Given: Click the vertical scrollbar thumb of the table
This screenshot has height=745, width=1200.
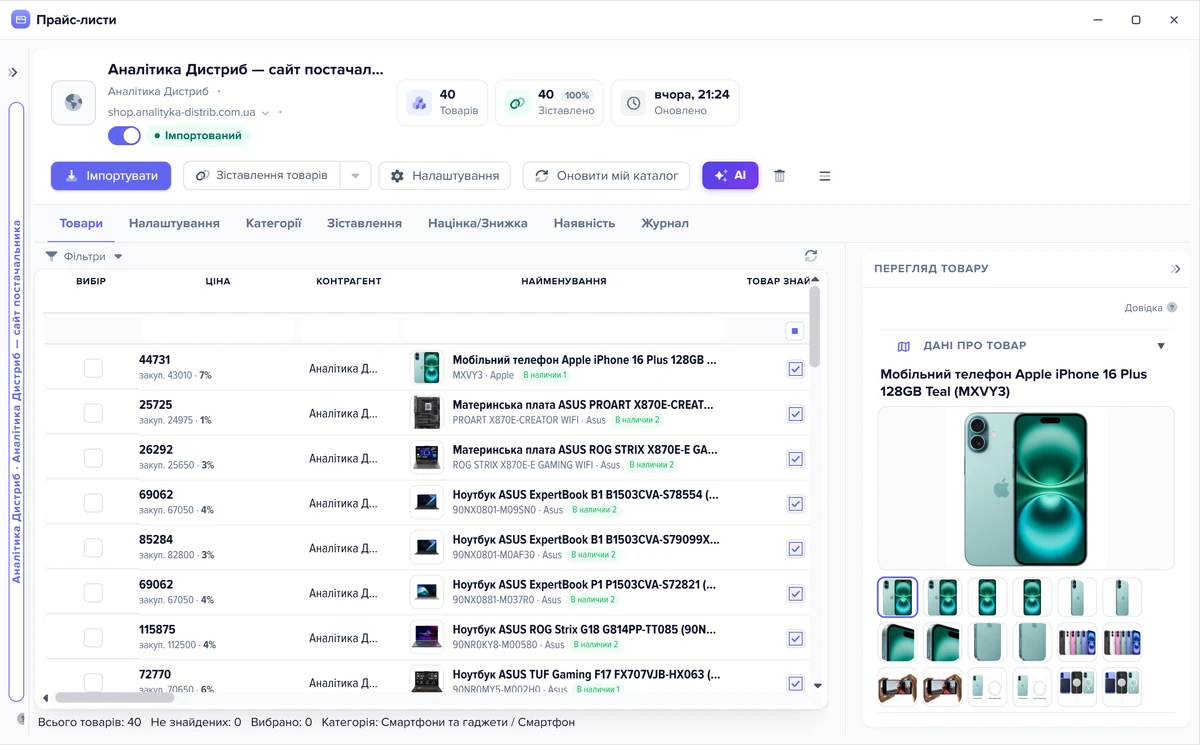Looking at the screenshot, I should [815, 327].
